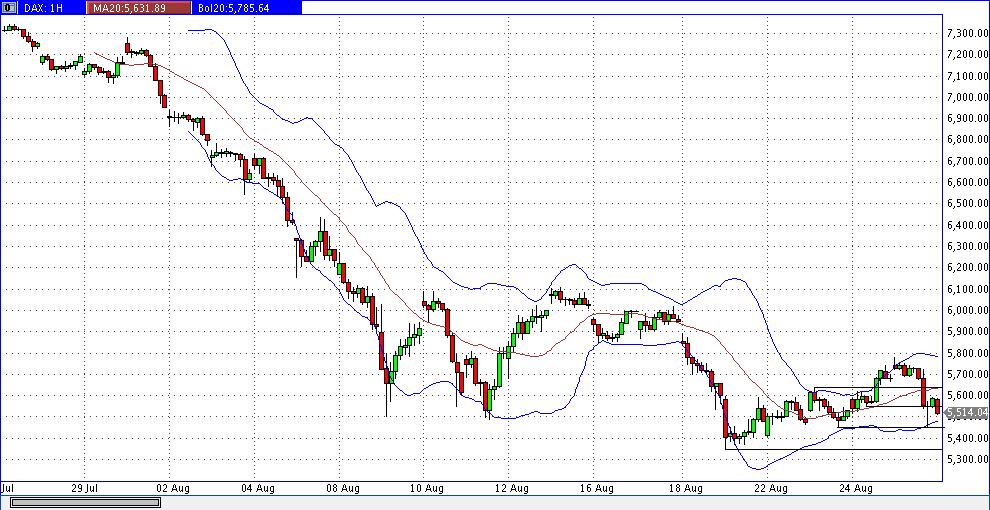The width and height of the screenshot is (990, 510).
Task: Click the 18 Aug date label
Action: click(x=684, y=488)
